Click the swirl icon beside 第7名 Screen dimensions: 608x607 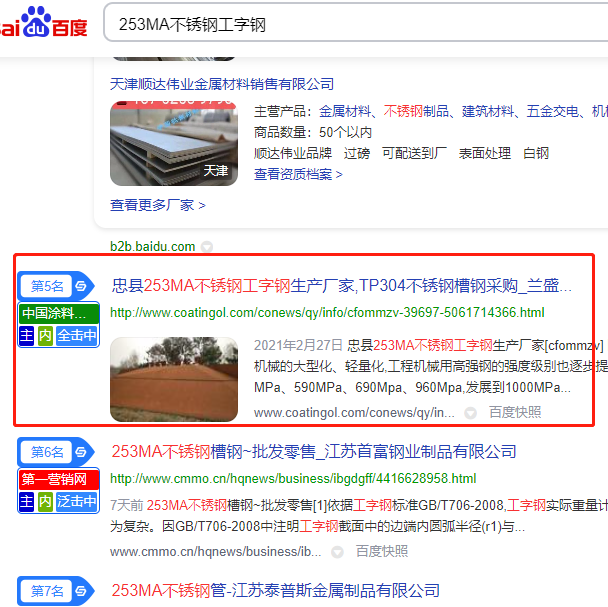point(81,591)
